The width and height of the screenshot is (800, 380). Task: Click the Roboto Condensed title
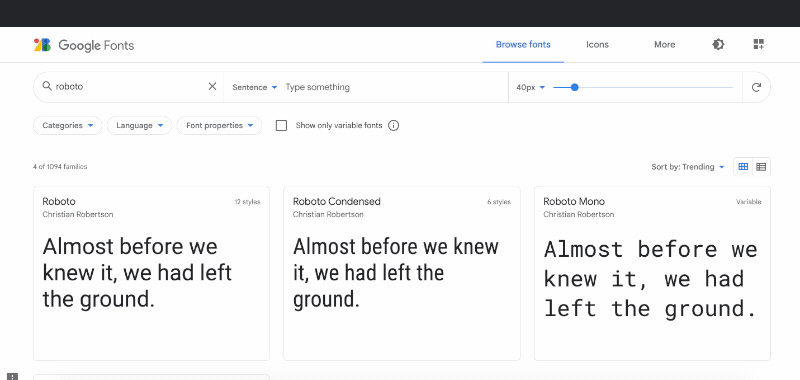337,201
